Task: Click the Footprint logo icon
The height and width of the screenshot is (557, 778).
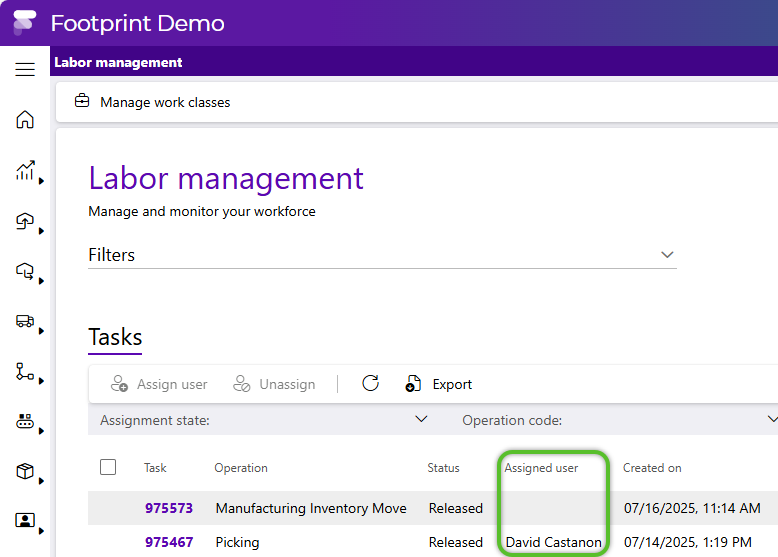Action: pyautogui.click(x=25, y=22)
